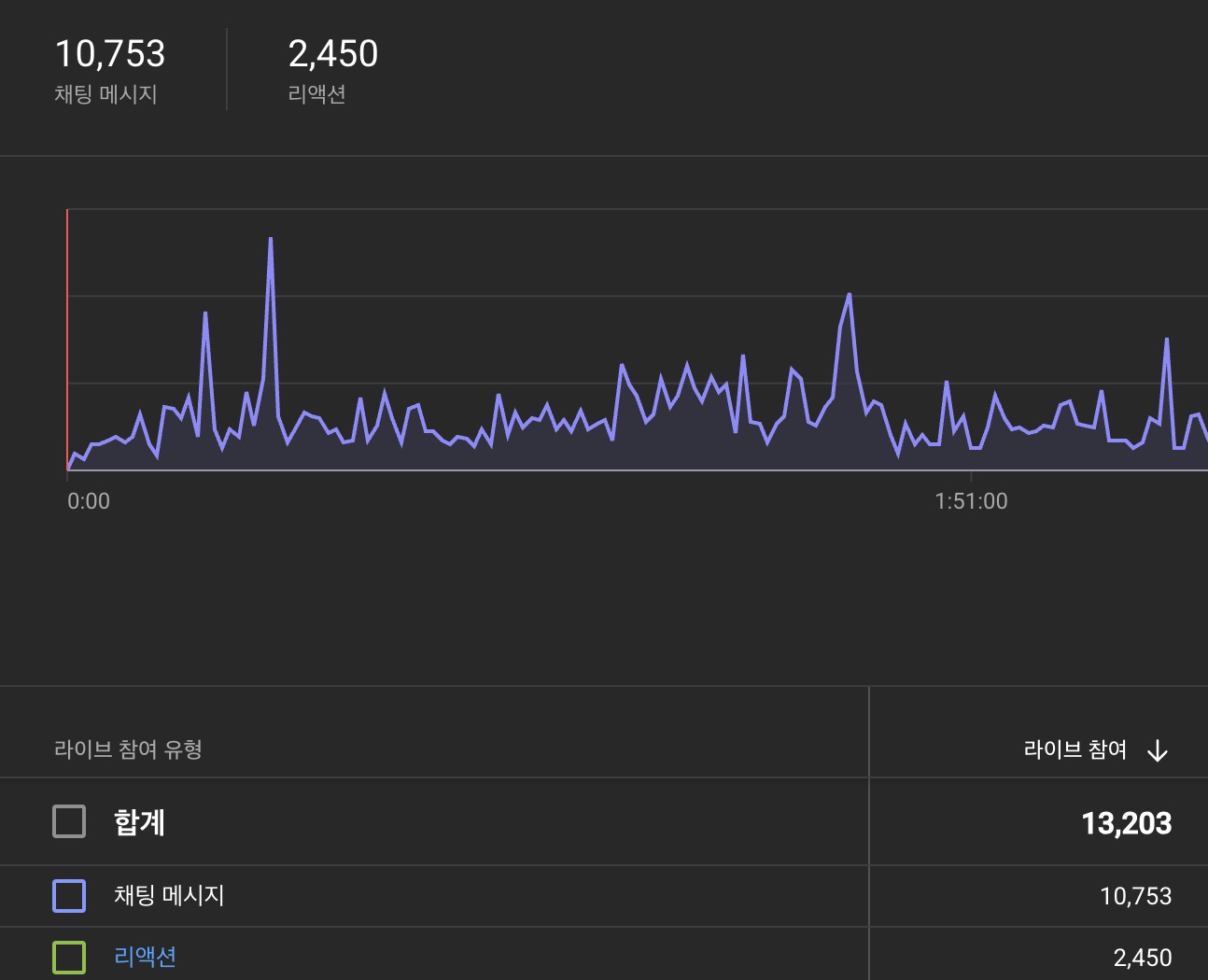The image size is (1208, 980).
Task: Toggle the green 리액션 checkbox
Action: tap(69, 958)
